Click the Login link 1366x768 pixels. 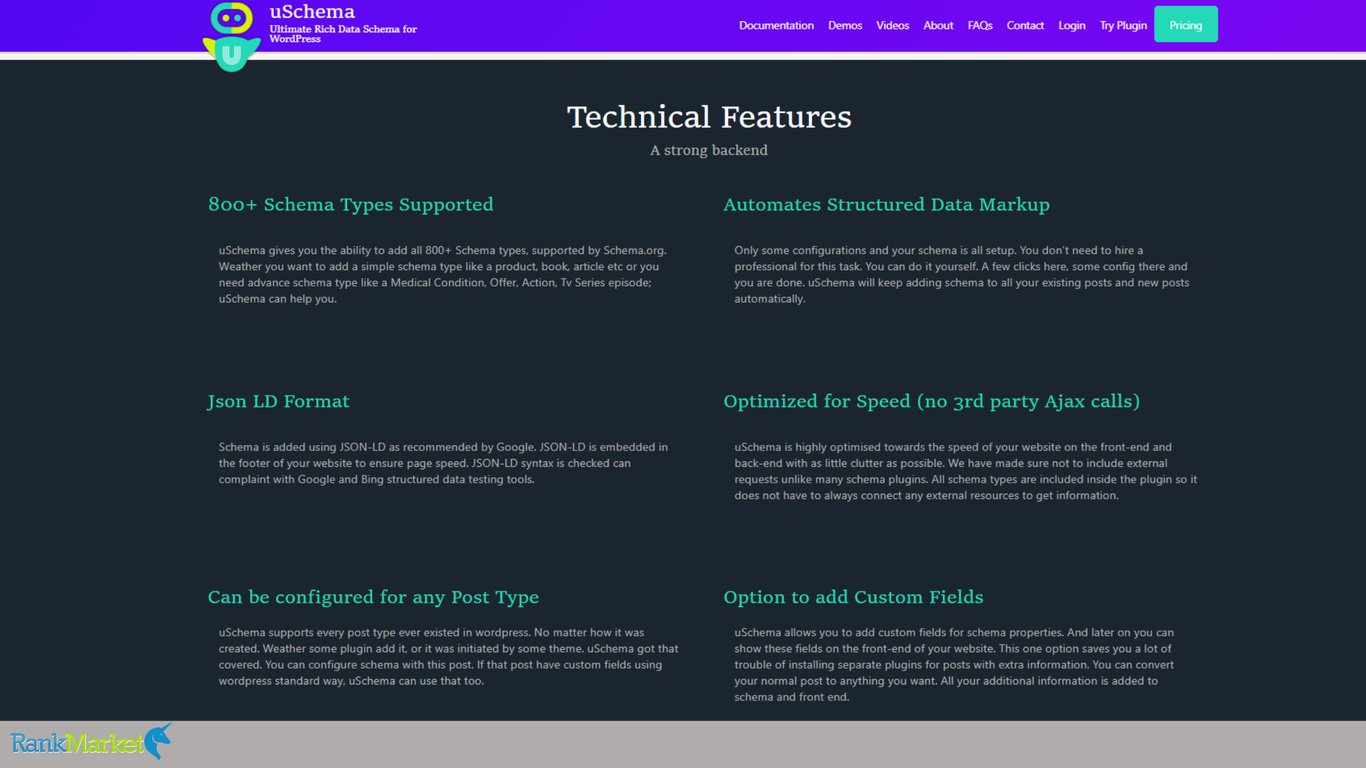(x=1072, y=25)
